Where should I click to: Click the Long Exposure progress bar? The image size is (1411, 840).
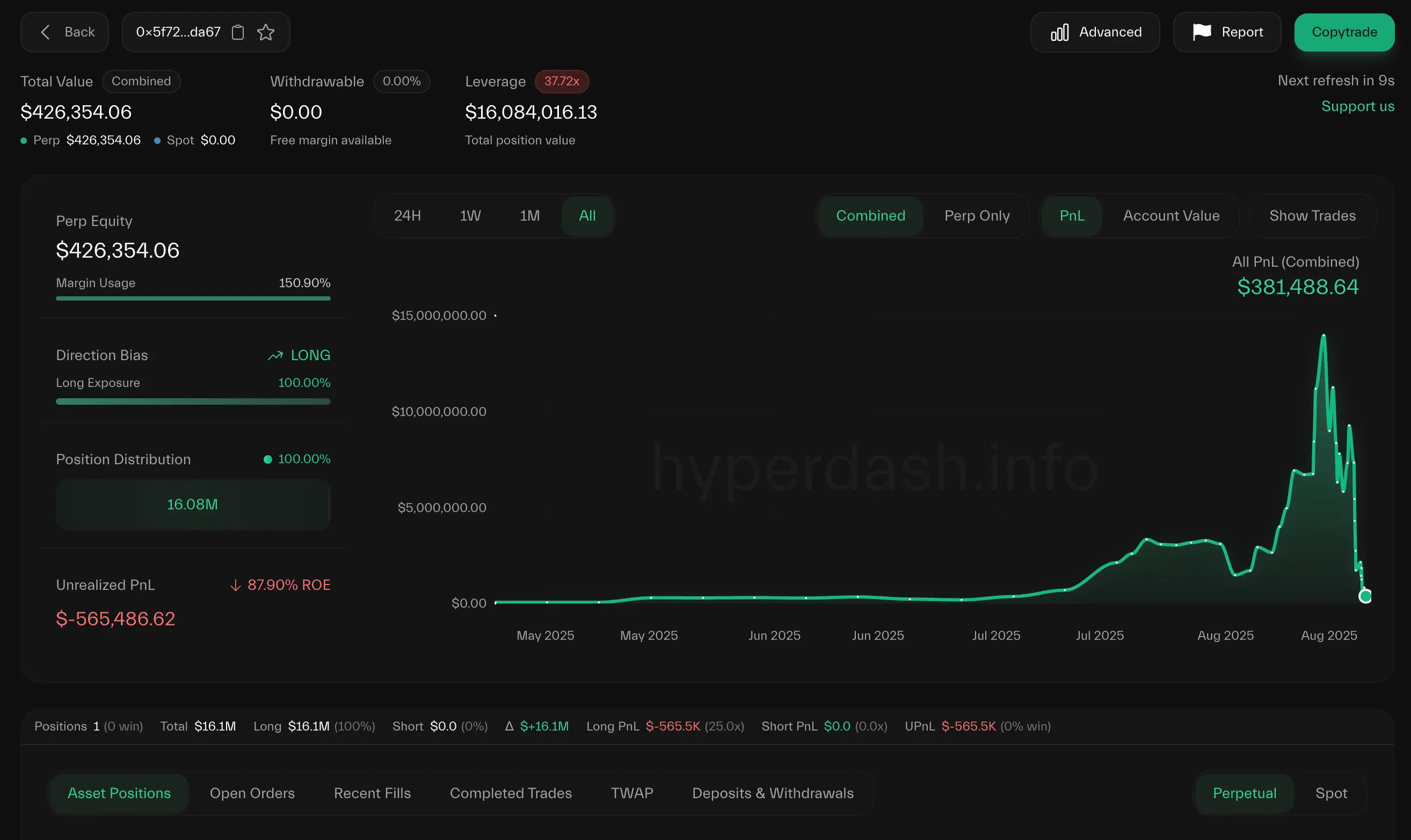click(193, 402)
